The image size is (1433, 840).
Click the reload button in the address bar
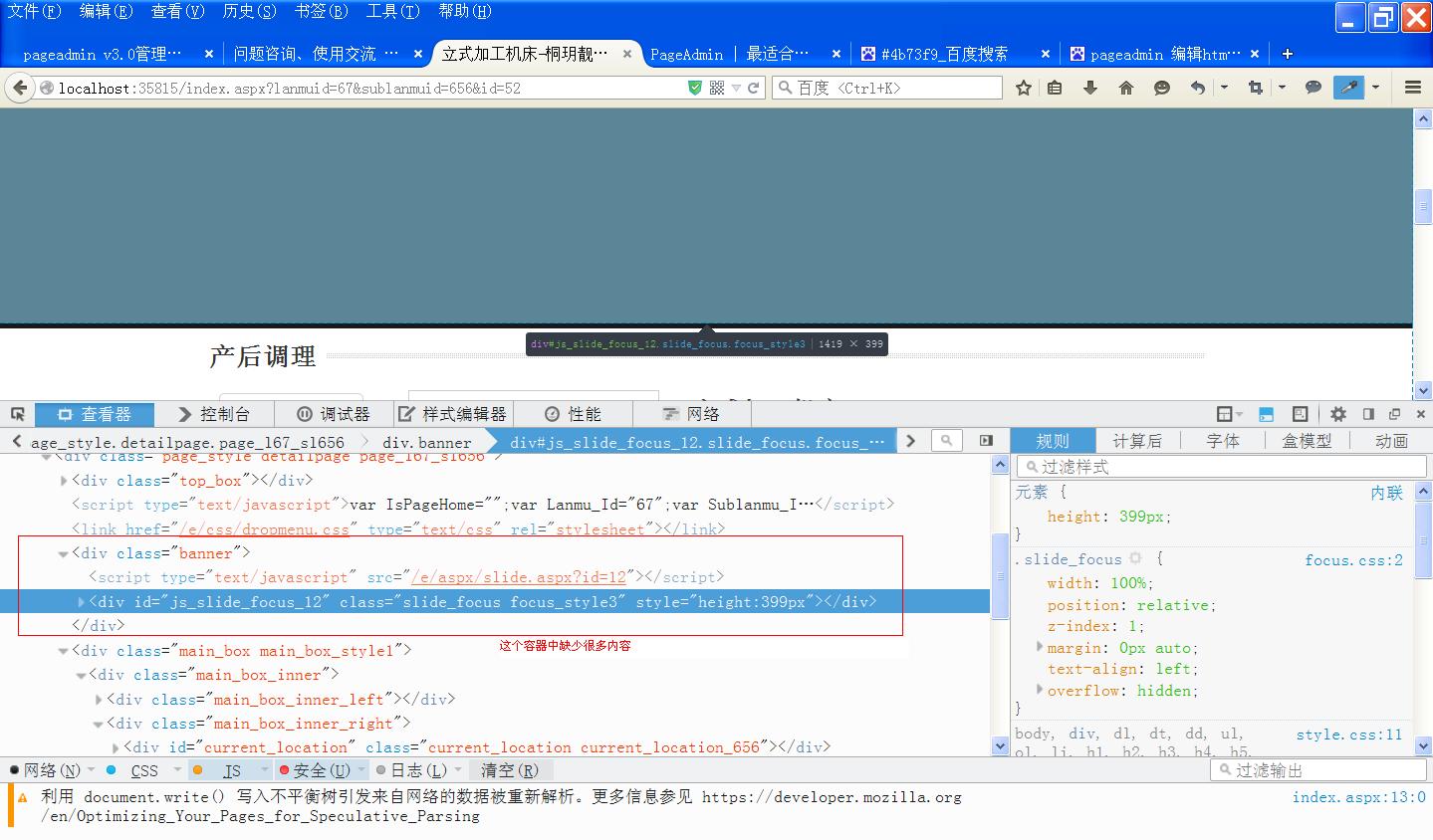[x=754, y=88]
